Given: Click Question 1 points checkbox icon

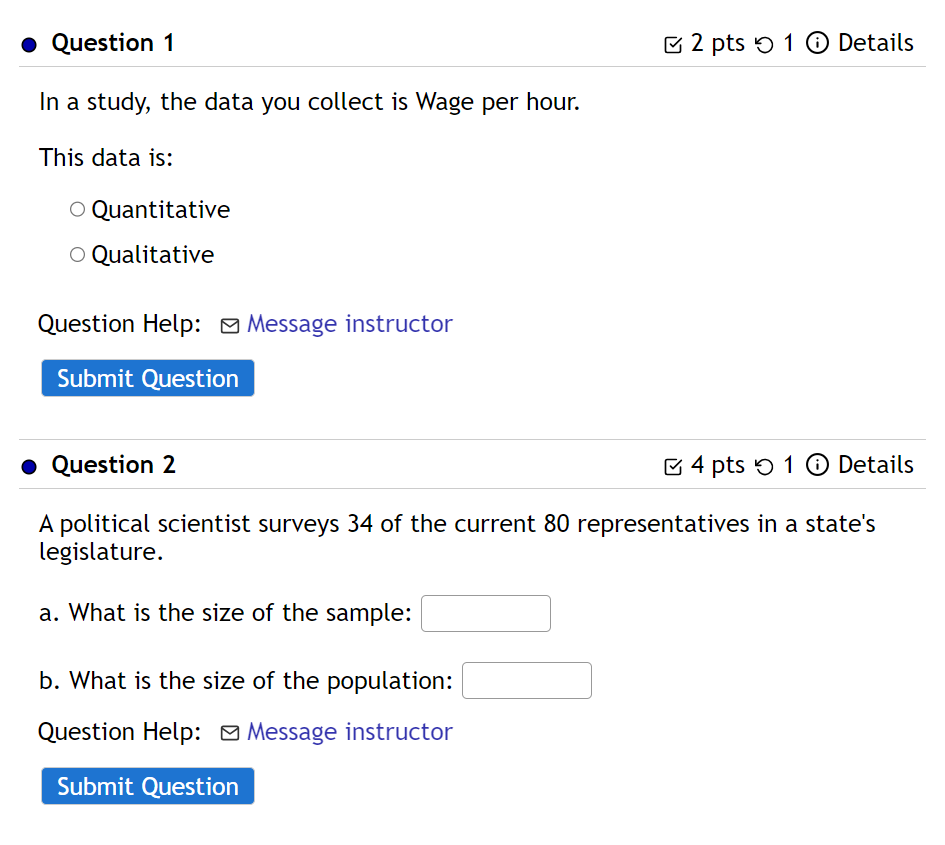Looking at the screenshot, I should [673, 44].
